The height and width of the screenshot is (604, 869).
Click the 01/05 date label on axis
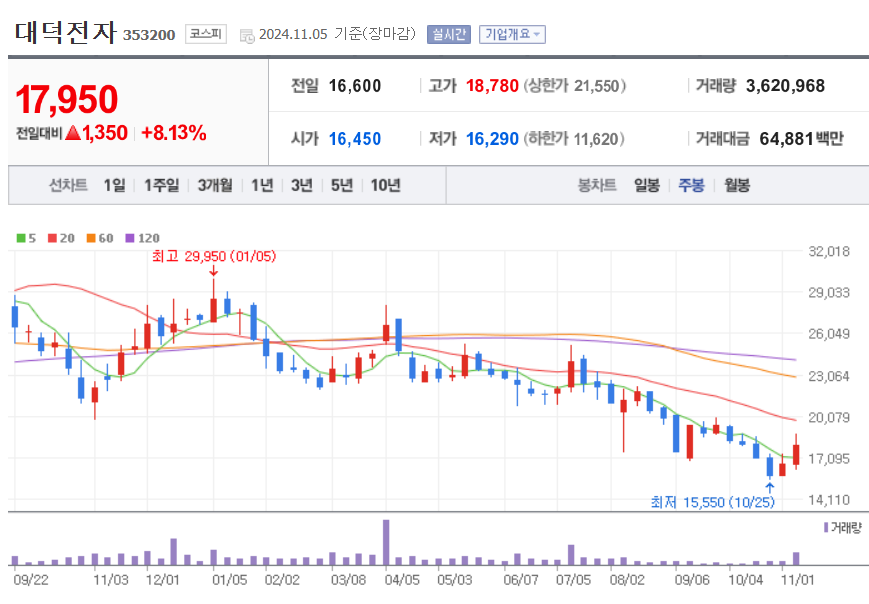(229, 580)
